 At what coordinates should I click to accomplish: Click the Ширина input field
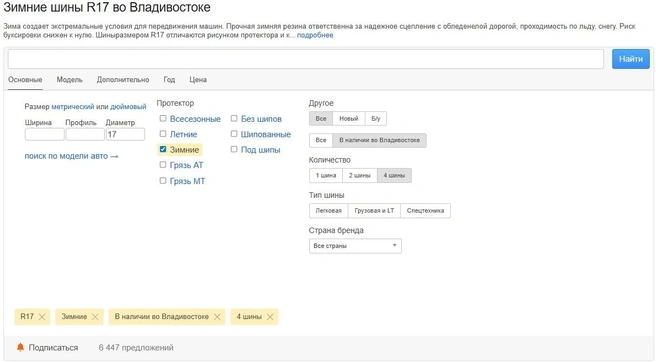(x=44, y=134)
